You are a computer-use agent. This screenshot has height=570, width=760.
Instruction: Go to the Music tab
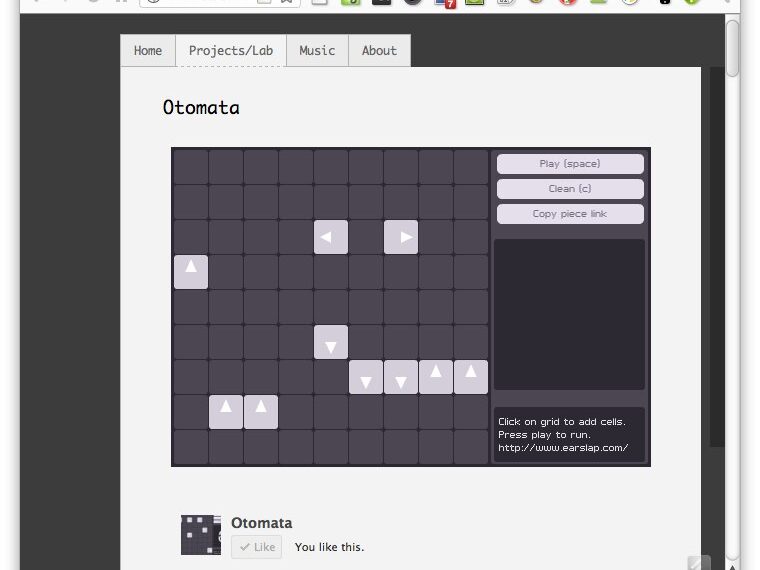pyautogui.click(x=317, y=51)
